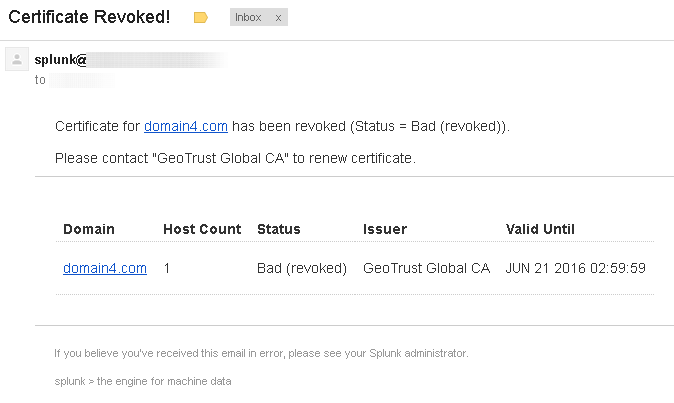The image size is (674, 403).
Task: Click the "to" recipient line
Action: tap(41, 80)
